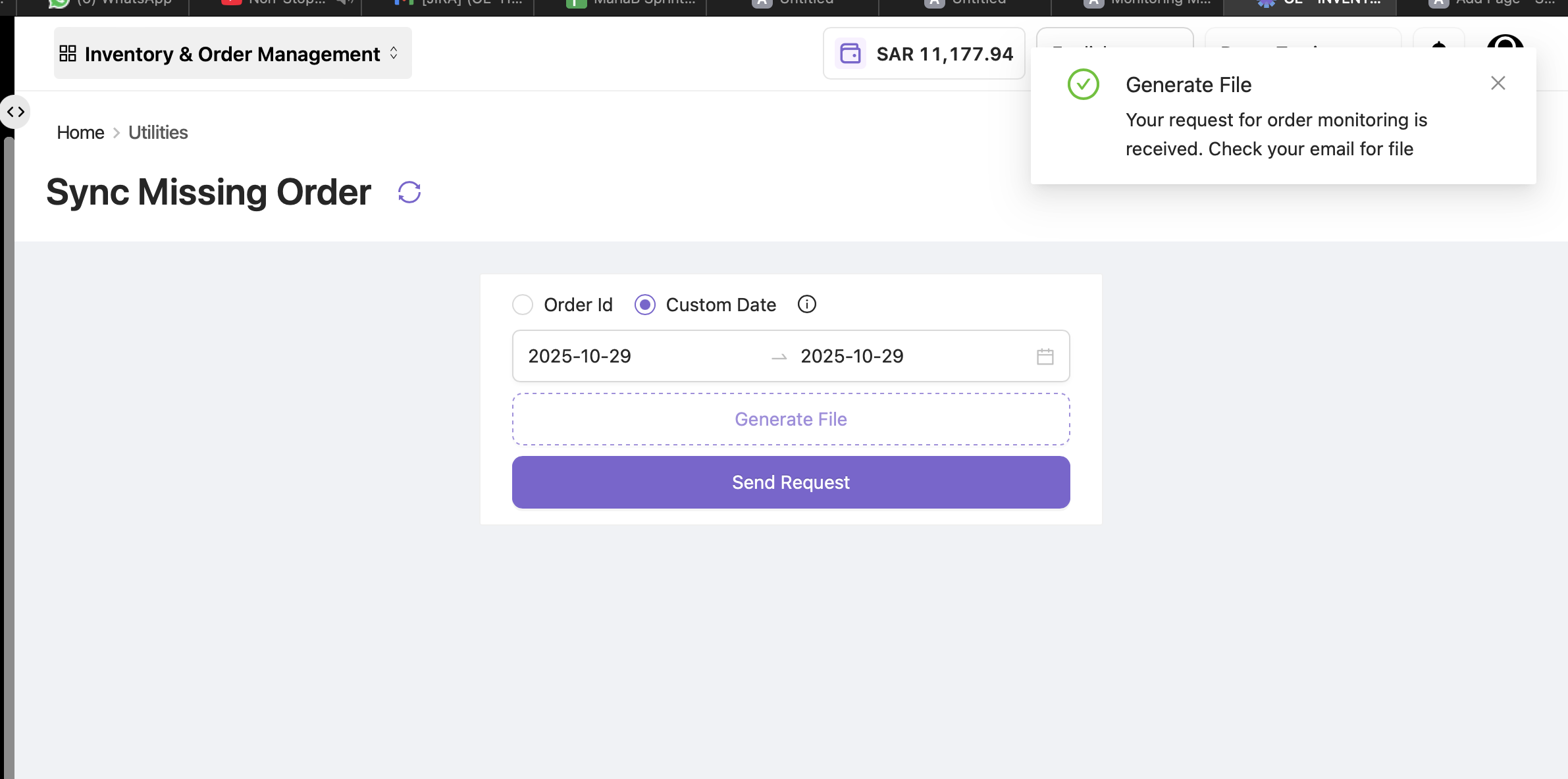The height and width of the screenshot is (779, 1568).
Task: Click the Send Request button
Action: tap(790, 482)
